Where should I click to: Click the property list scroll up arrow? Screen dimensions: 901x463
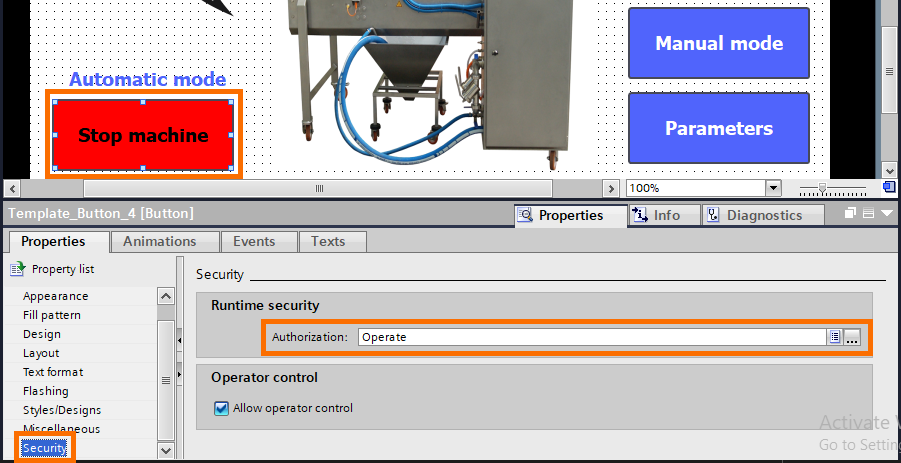(166, 296)
